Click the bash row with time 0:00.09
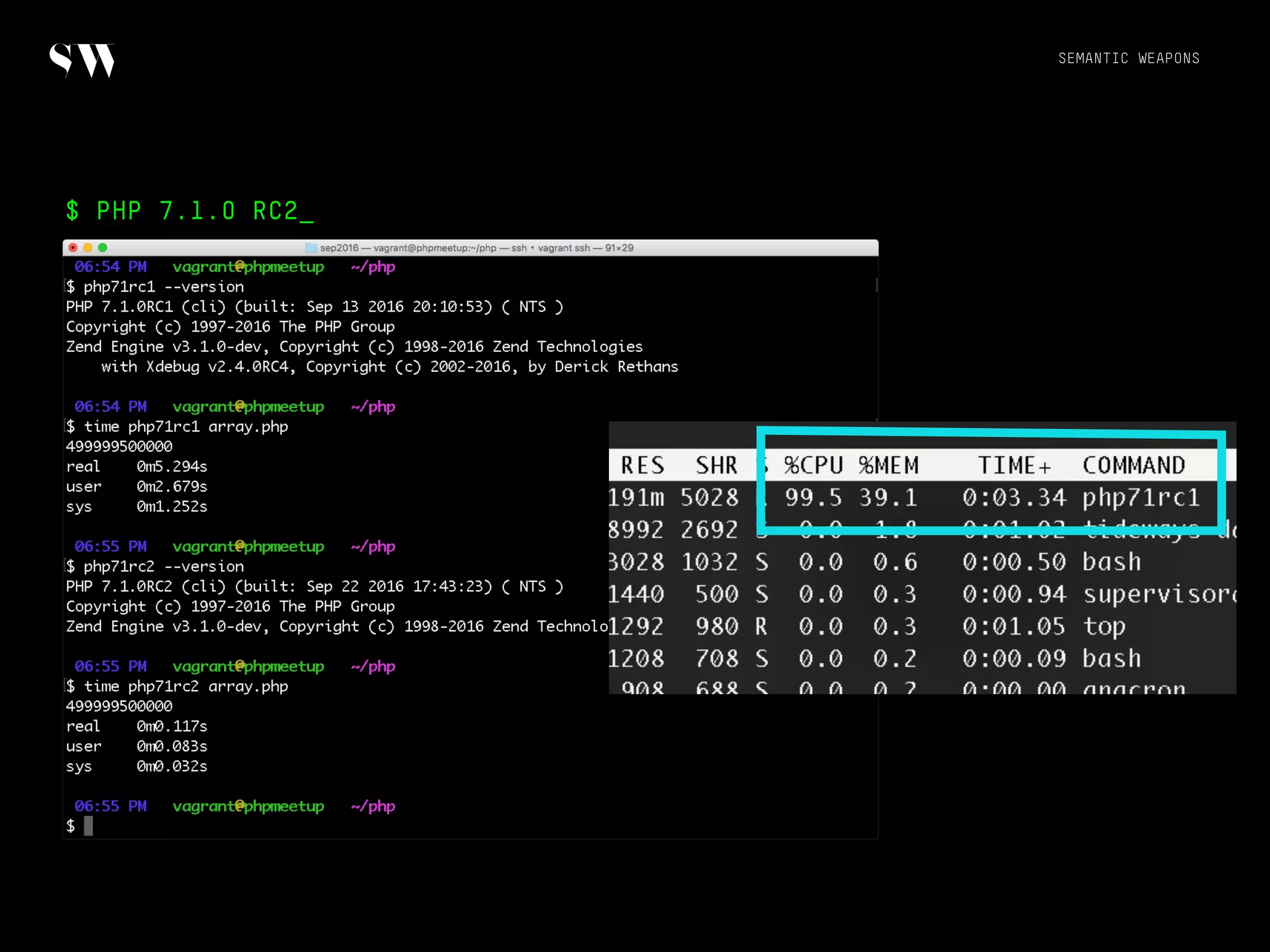1270x952 pixels. (1111, 658)
